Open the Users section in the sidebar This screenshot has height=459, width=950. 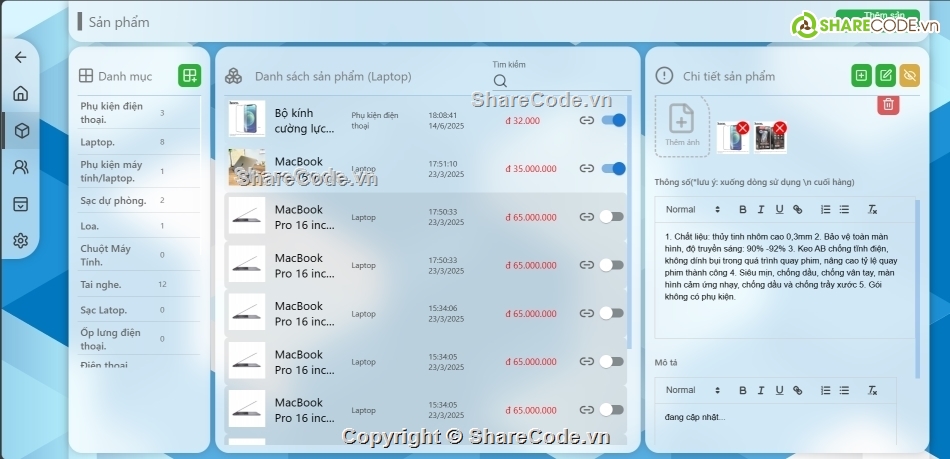pyautogui.click(x=21, y=167)
